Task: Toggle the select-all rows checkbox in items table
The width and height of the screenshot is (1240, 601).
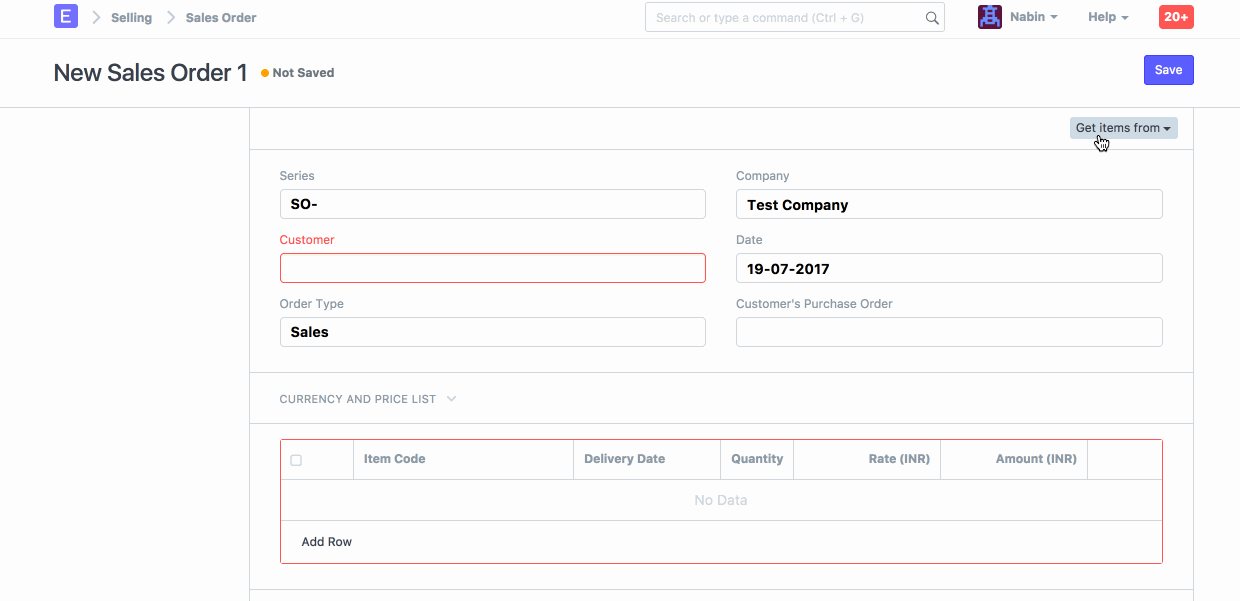Action: [x=296, y=460]
